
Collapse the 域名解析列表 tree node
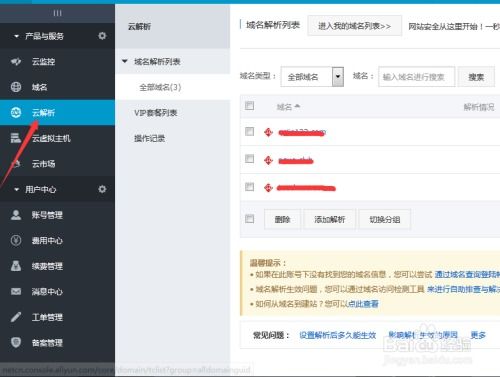[x=125, y=61]
